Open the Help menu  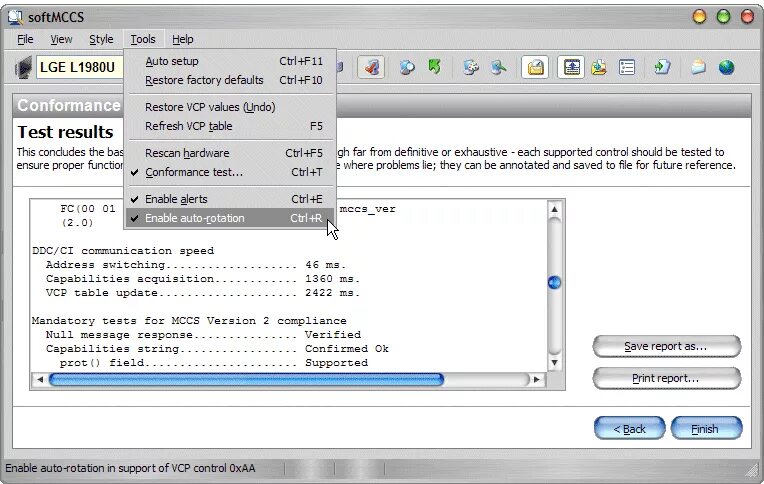pos(183,39)
